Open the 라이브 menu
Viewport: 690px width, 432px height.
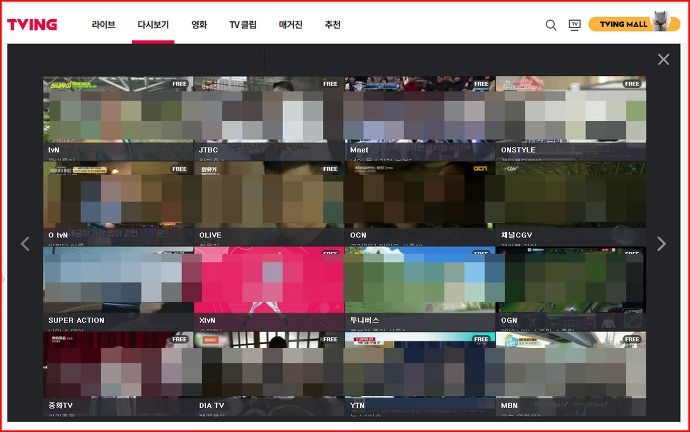pyautogui.click(x=103, y=25)
